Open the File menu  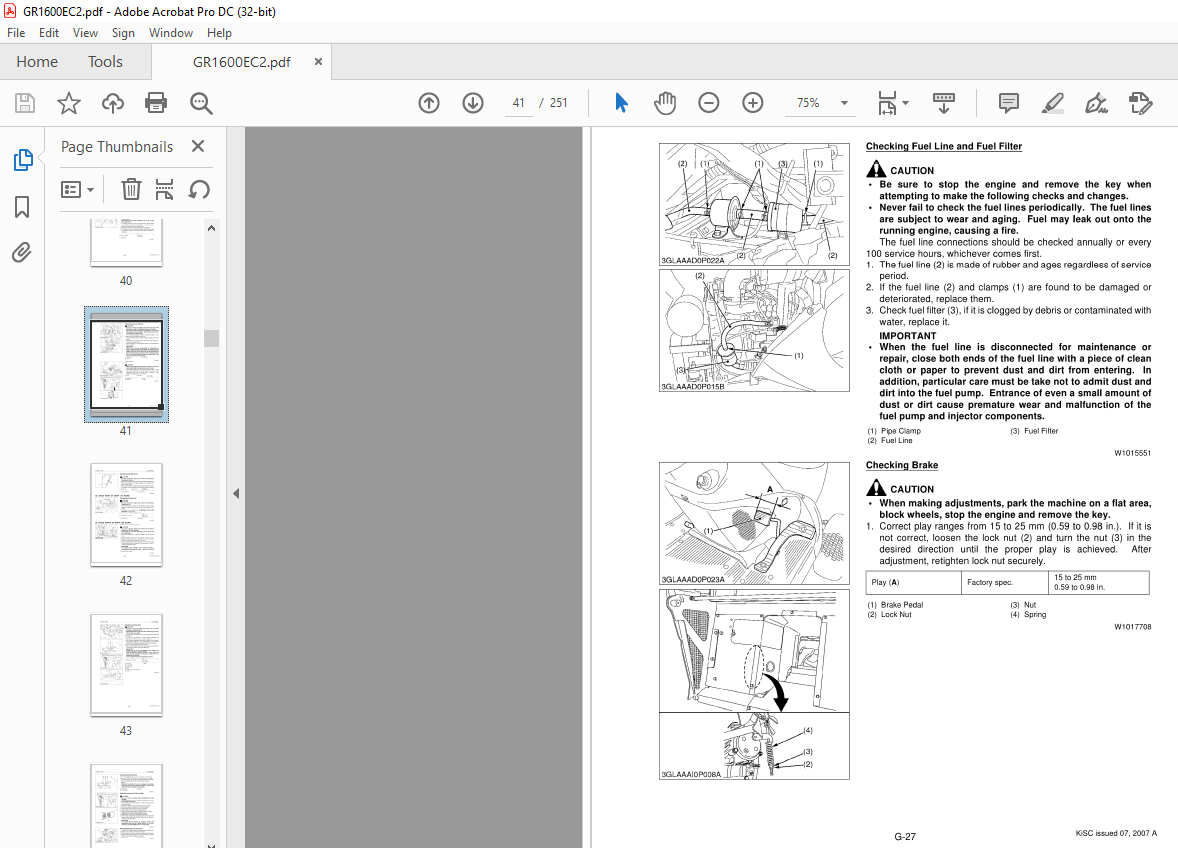tap(16, 33)
